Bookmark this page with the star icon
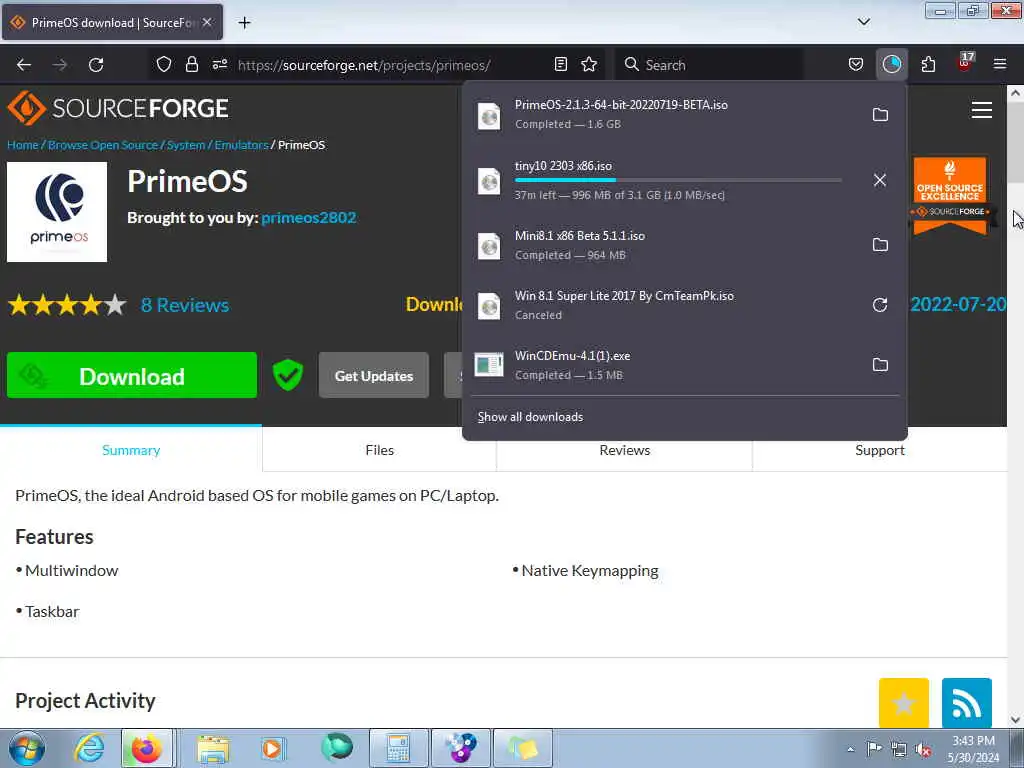The width and height of the screenshot is (1024, 768). pos(589,64)
